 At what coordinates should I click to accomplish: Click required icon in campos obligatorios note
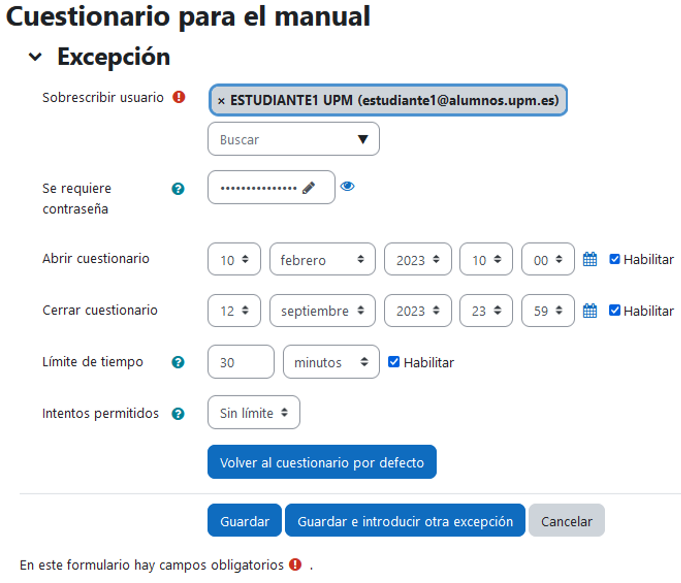click(x=295, y=564)
